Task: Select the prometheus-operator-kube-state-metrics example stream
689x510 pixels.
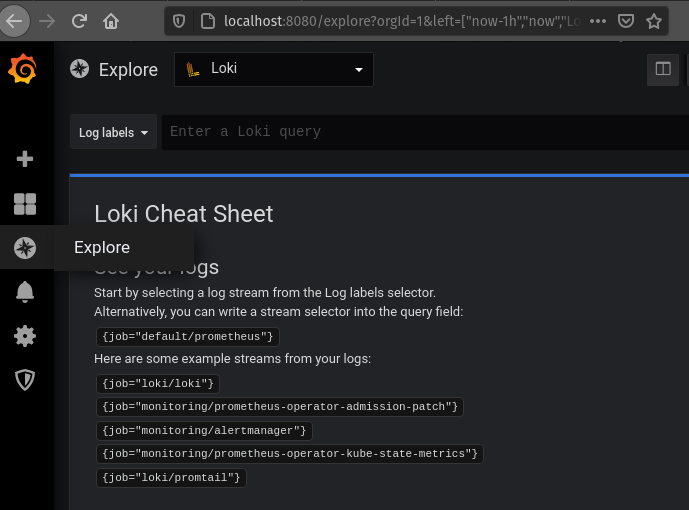Action: pyautogui.click(x=290, y=454)
